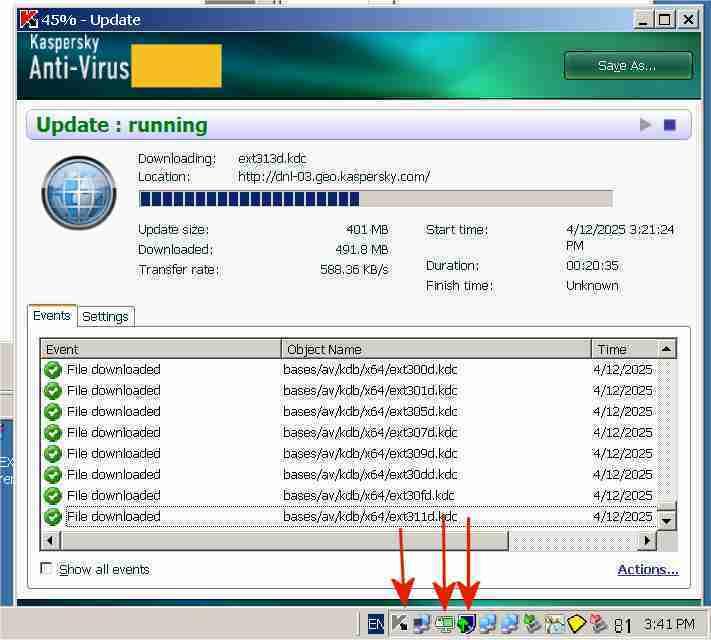Click the transfer rate value 588.36 KB/s
711x640 pixels.
354,269
